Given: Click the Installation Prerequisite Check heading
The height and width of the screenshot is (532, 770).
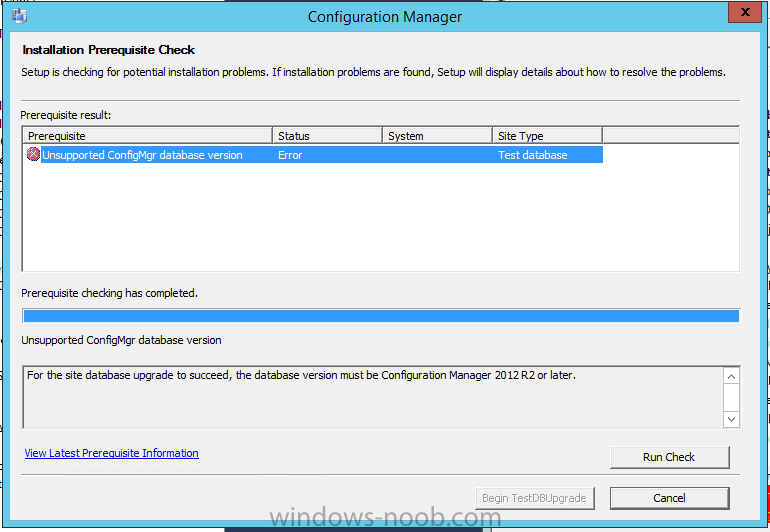Looking at the screenshot, I should (109, 50).
